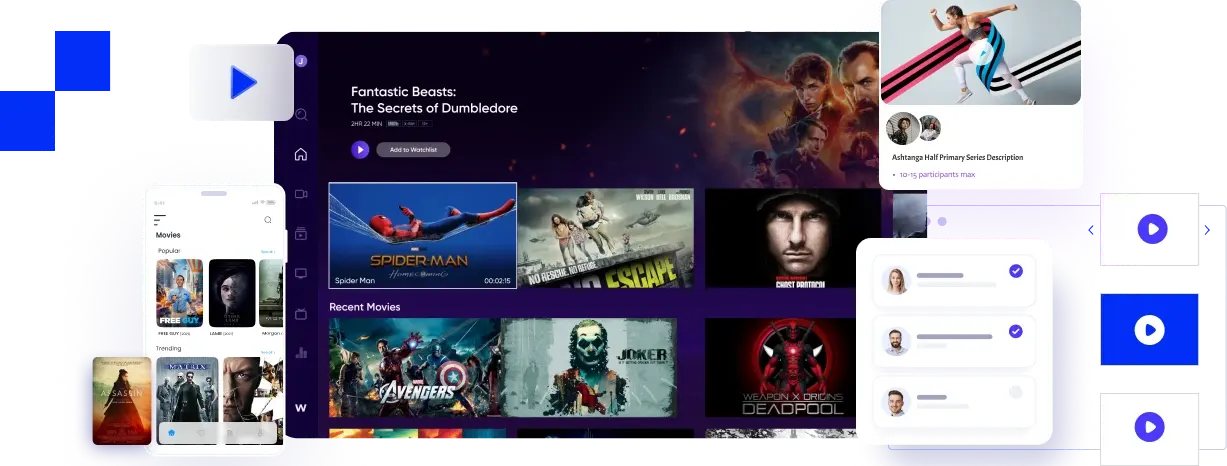The height and width of the screenshot is (466, 1227).
Task: Tap the heart favorites tab in mobile bottom bar
Action: (201, 433)
